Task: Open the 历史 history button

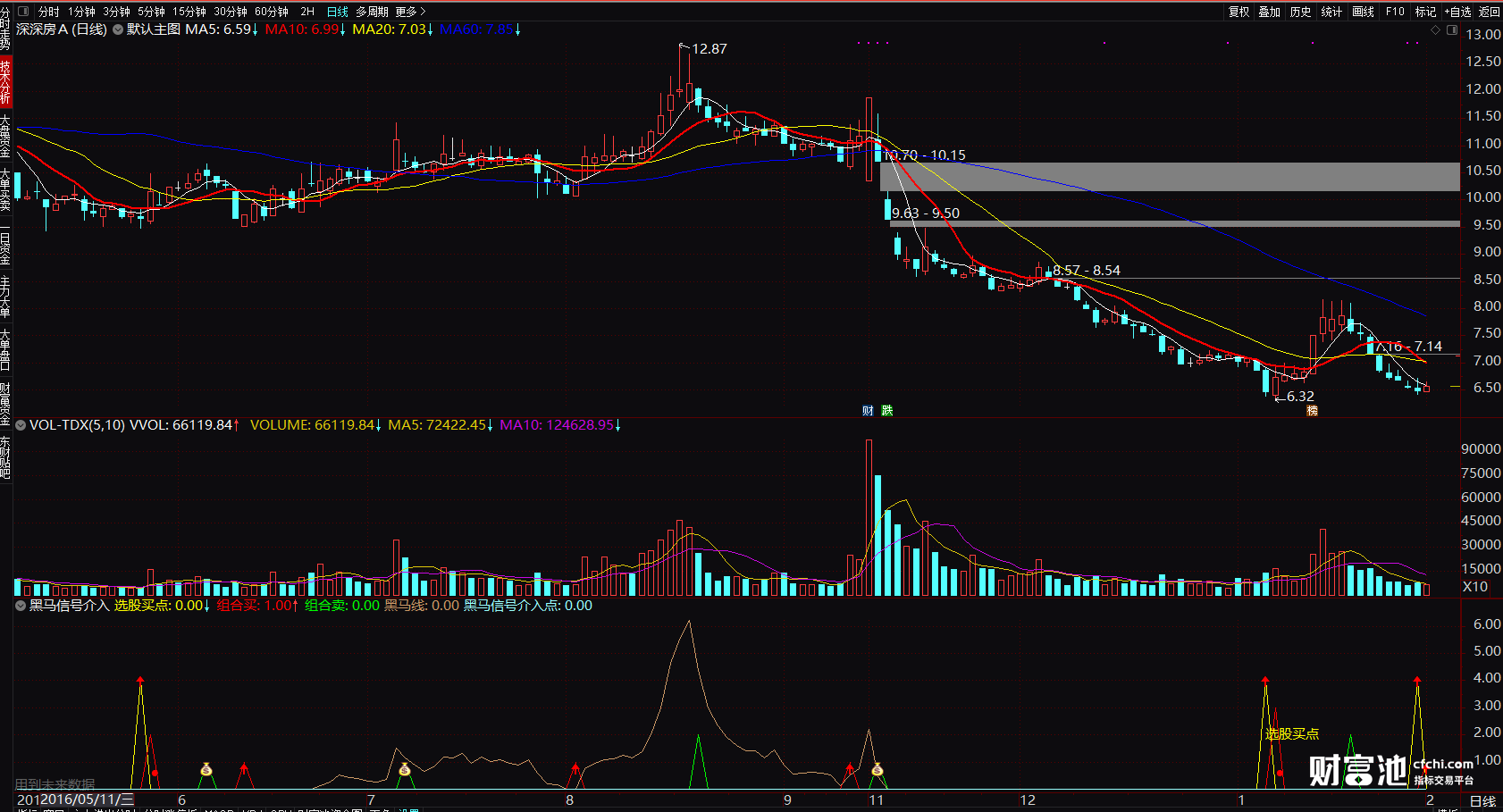Action: [1301, 12]
